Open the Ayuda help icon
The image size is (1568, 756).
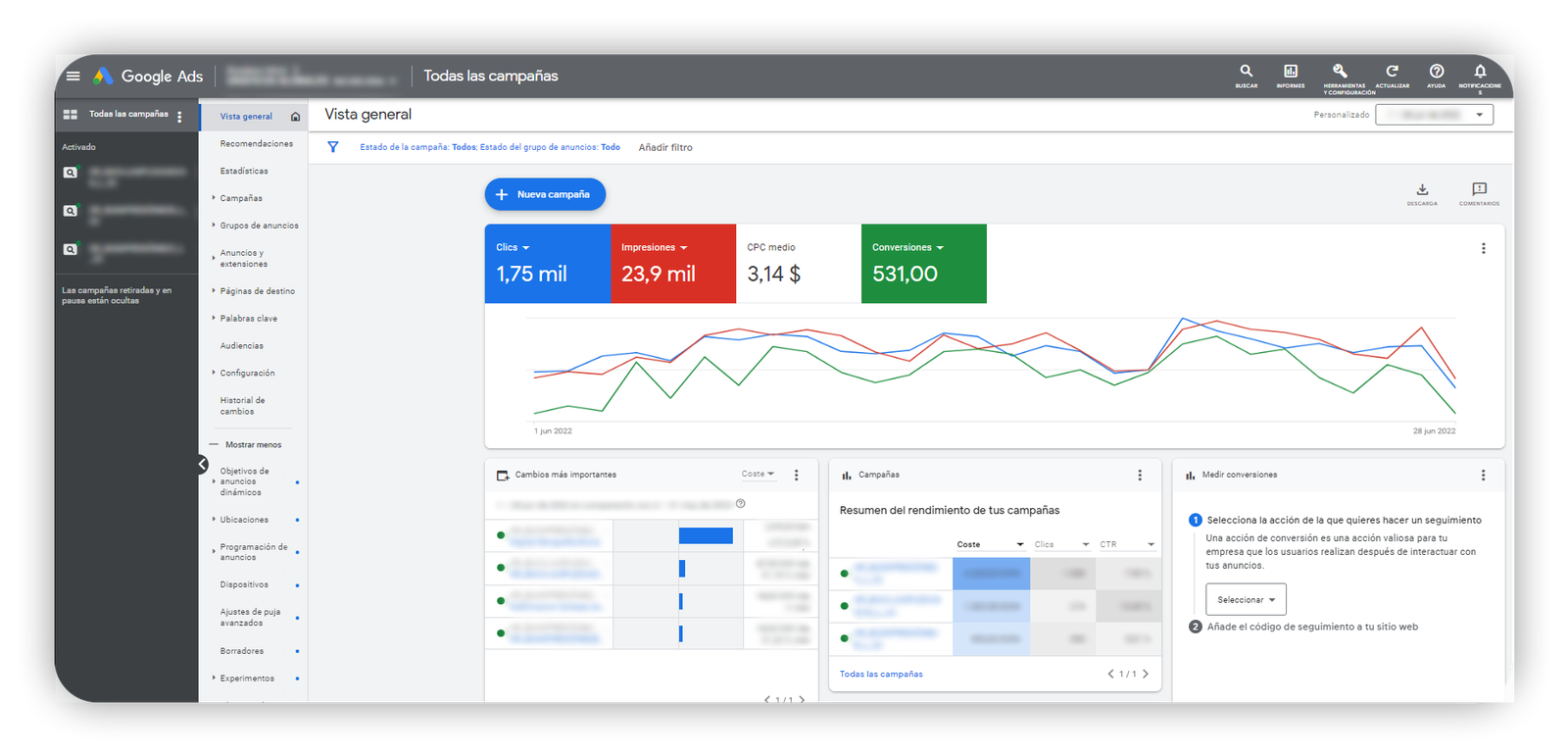tap(1436, 72)
